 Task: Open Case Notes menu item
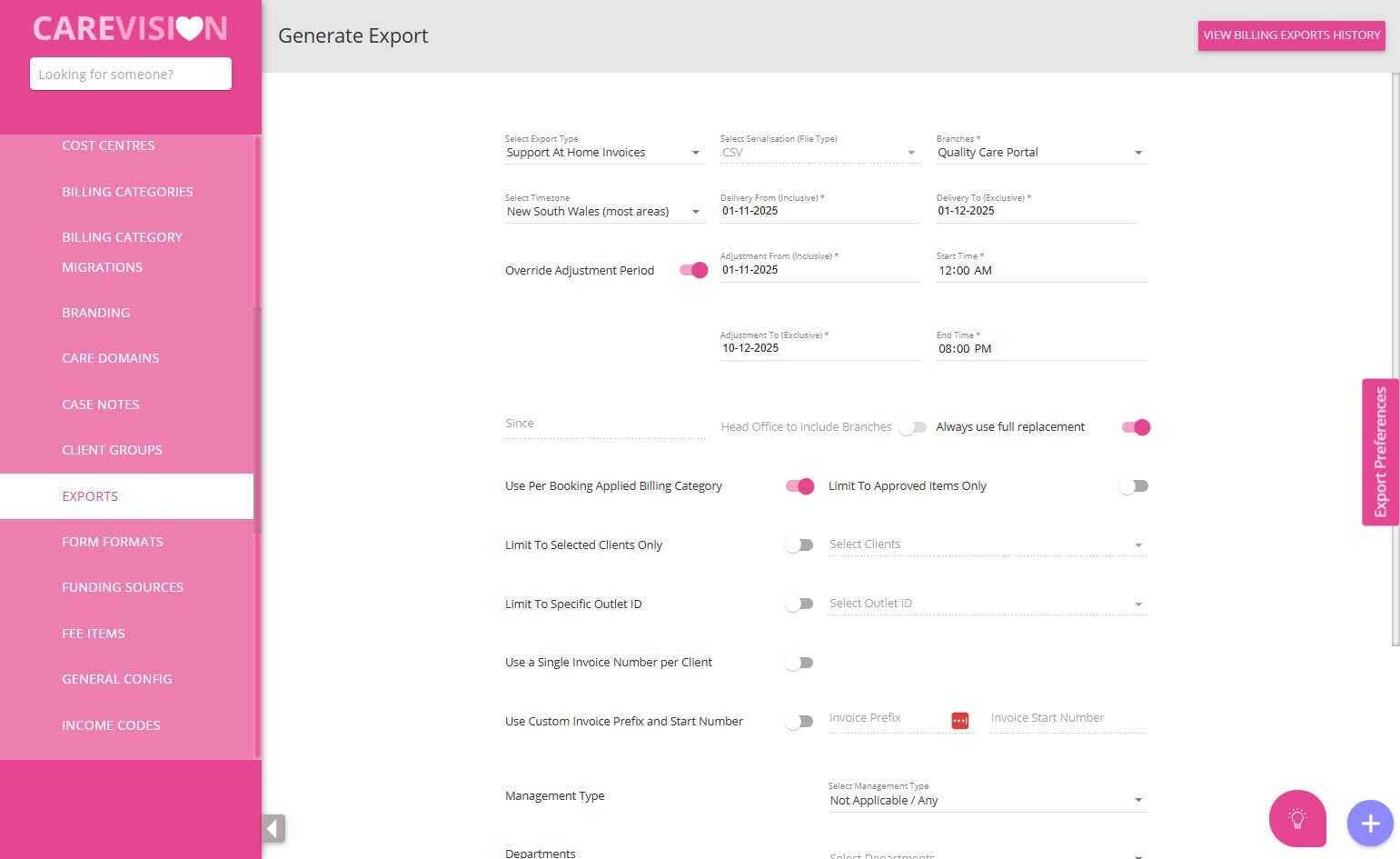coord(101,405)
